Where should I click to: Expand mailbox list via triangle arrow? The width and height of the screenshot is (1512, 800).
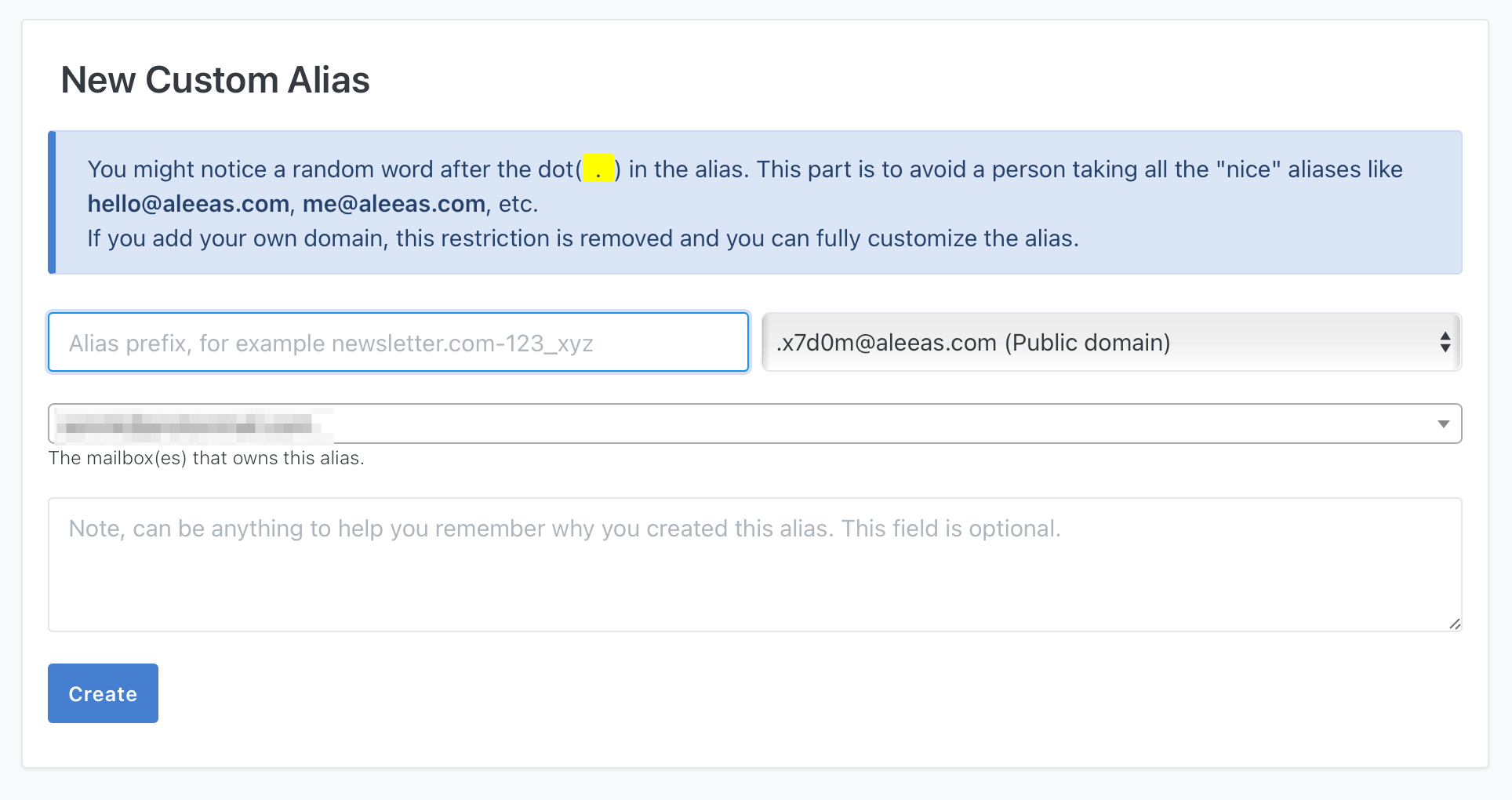point(1443,424)
